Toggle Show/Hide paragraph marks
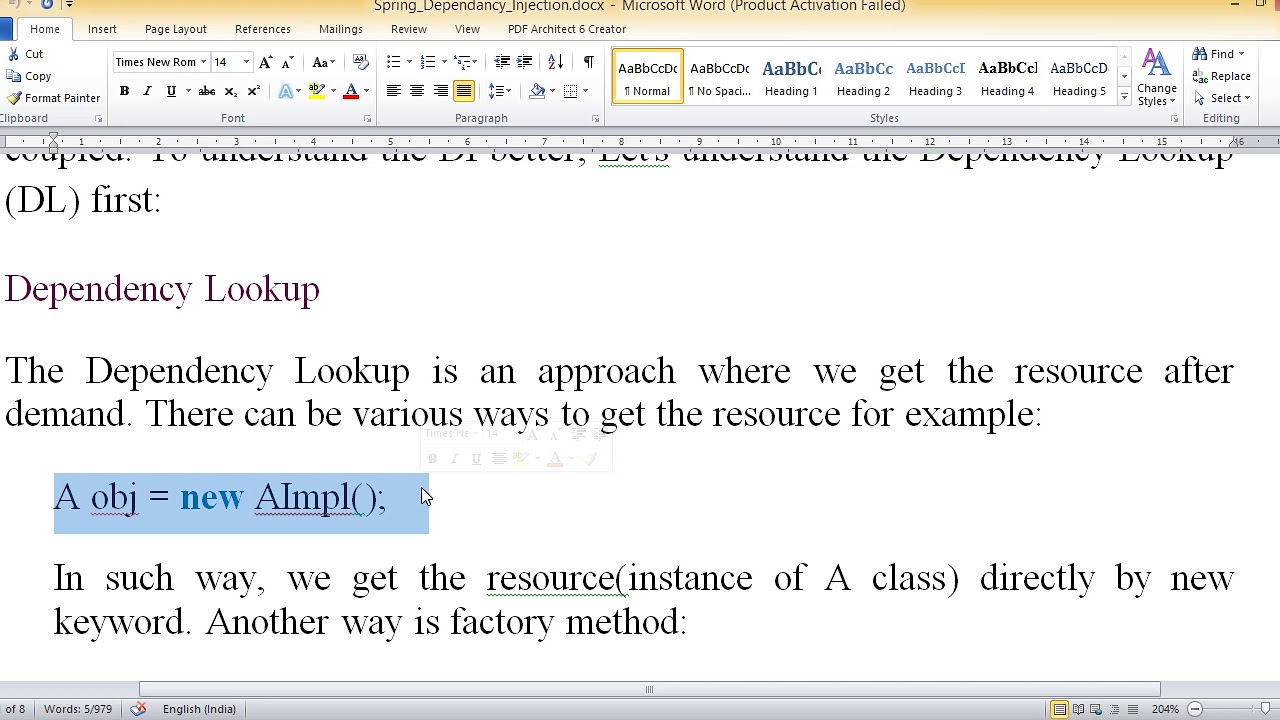 (588, 62)
